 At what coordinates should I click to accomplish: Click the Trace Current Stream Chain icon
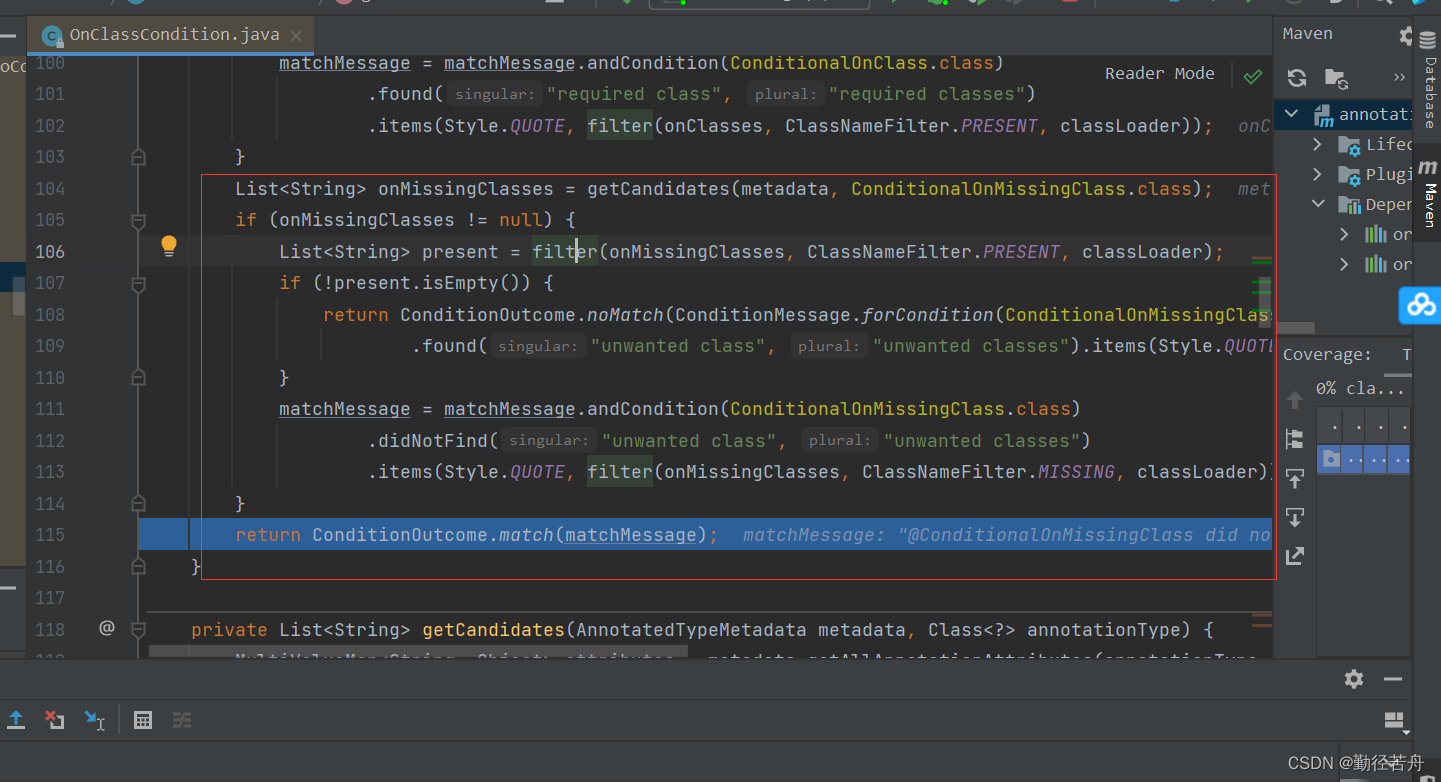click(x=181, y=720)
